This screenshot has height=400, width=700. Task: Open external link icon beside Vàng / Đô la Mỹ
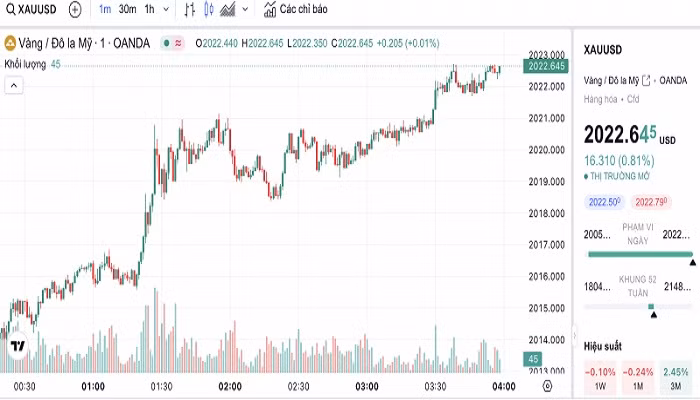646,81
